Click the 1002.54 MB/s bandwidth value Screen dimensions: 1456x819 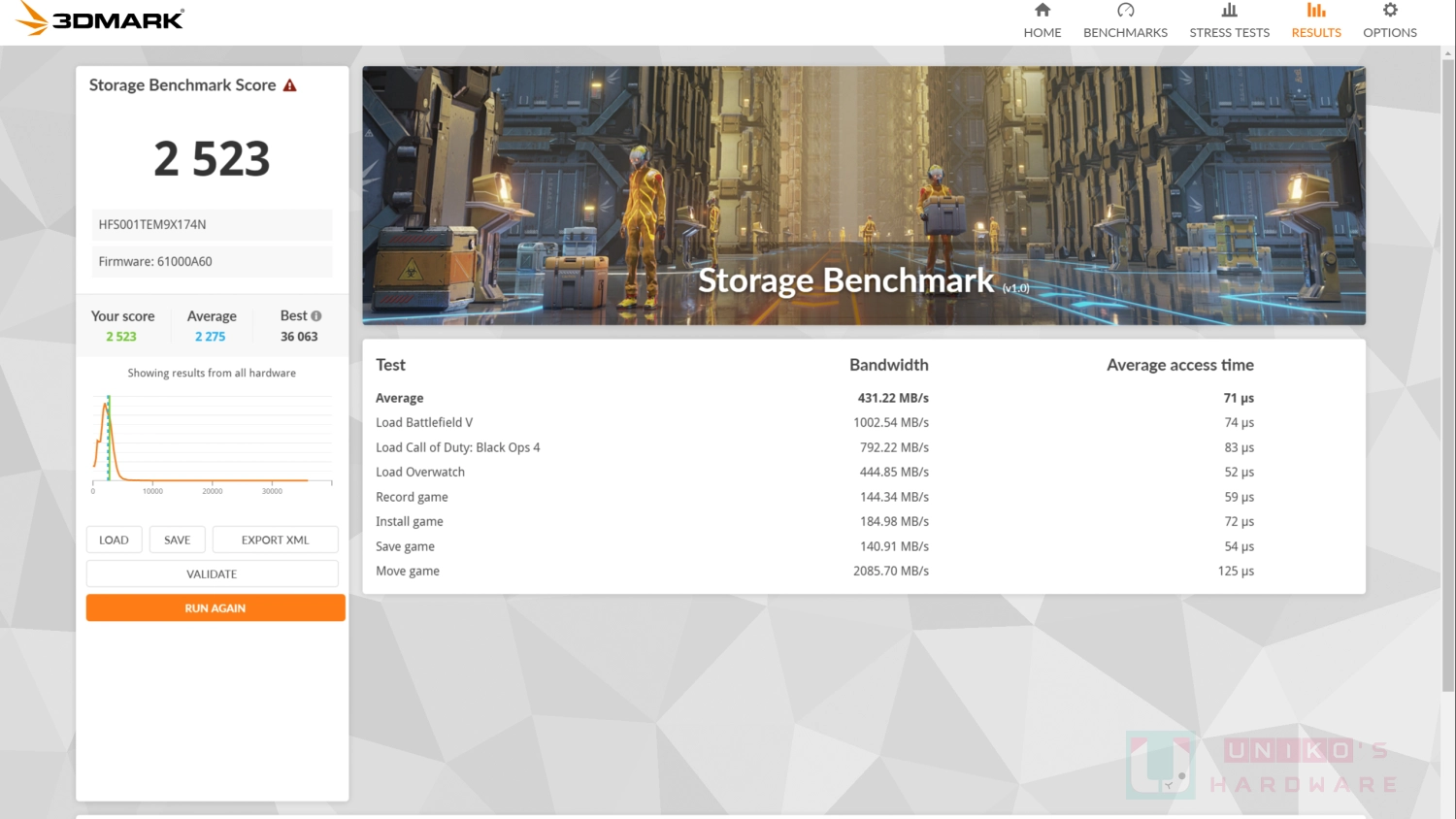pos(891,422)
